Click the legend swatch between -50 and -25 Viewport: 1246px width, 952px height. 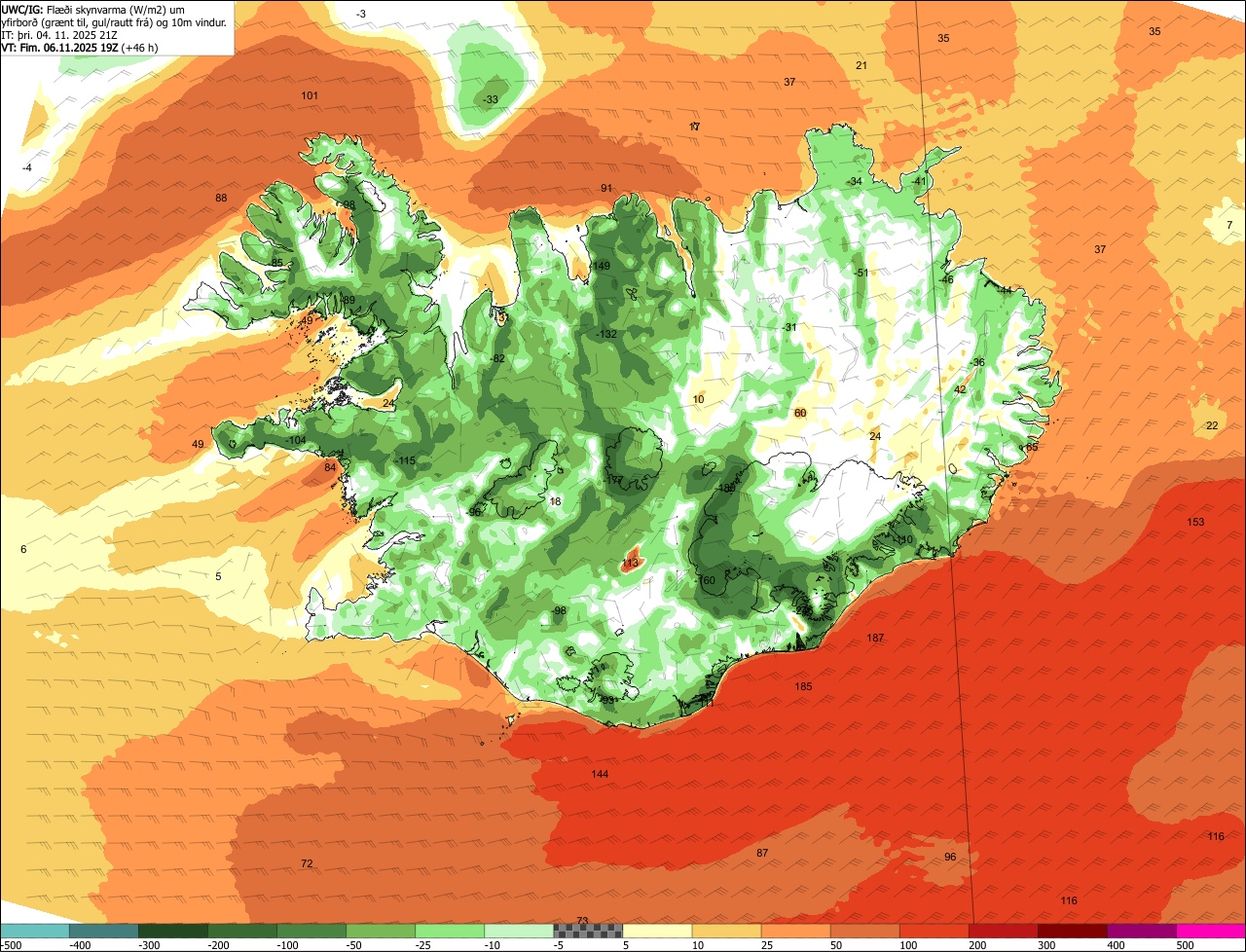click(x=381, y=931)
